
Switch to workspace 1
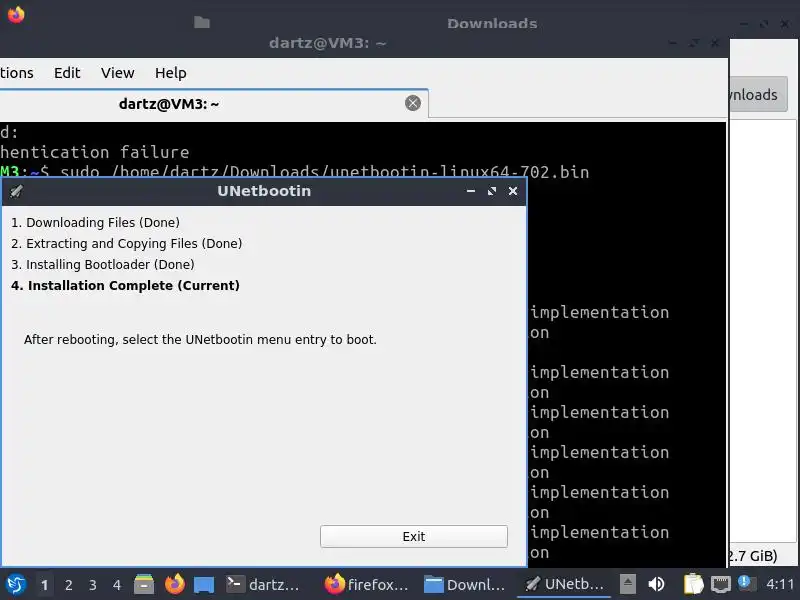coord(44,585)
